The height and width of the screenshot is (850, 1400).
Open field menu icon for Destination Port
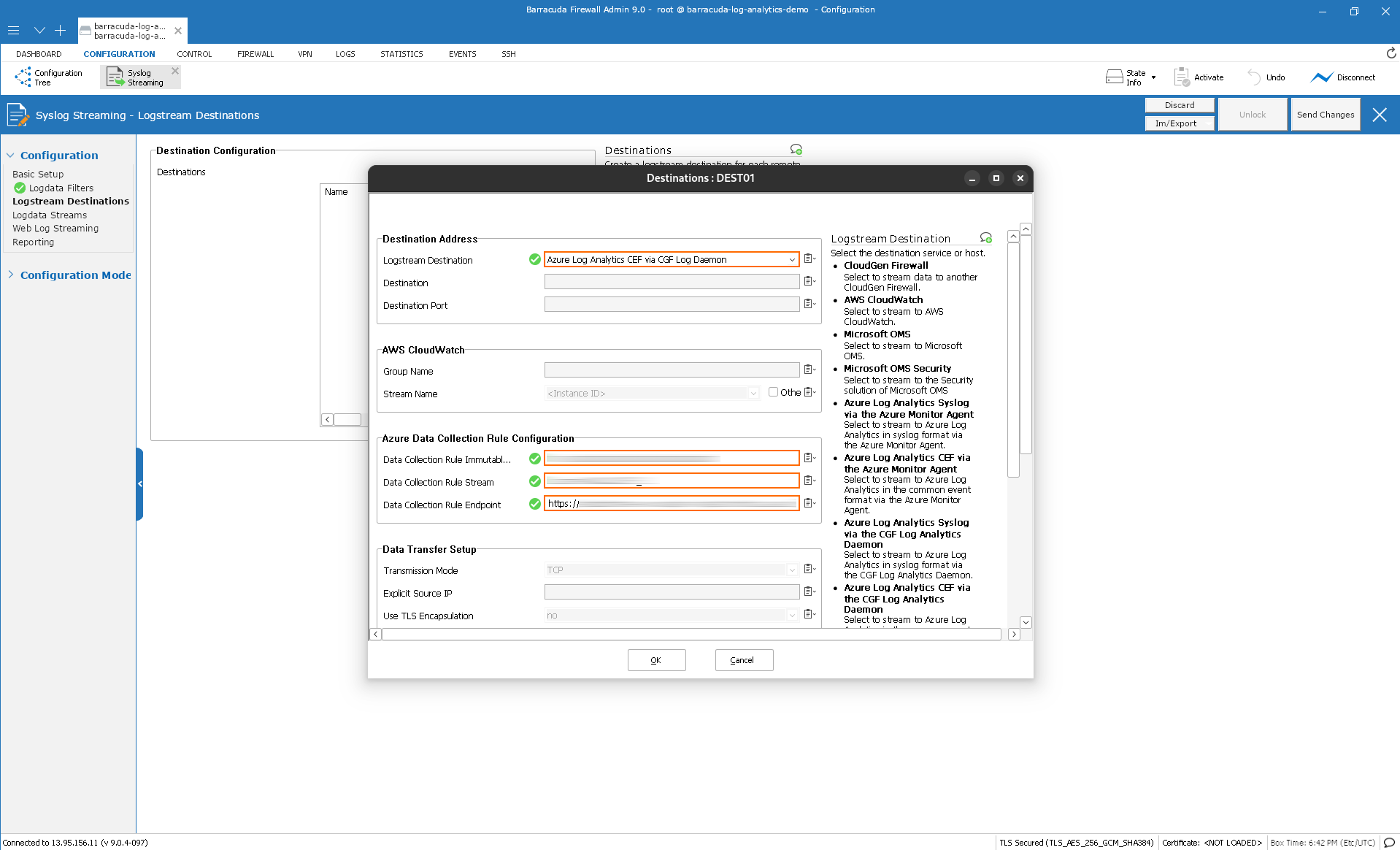click(809, 305)
